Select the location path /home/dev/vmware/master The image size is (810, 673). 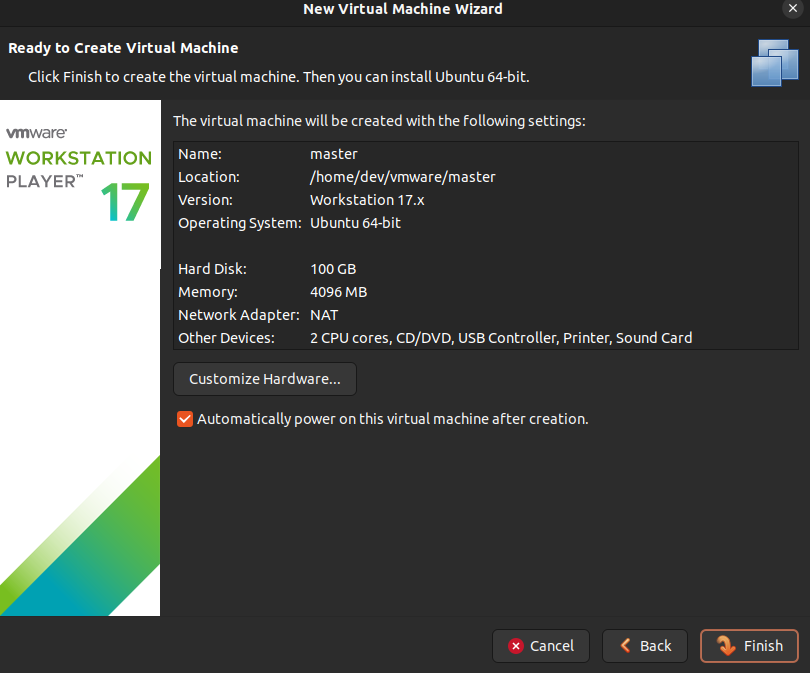(402, 177)
